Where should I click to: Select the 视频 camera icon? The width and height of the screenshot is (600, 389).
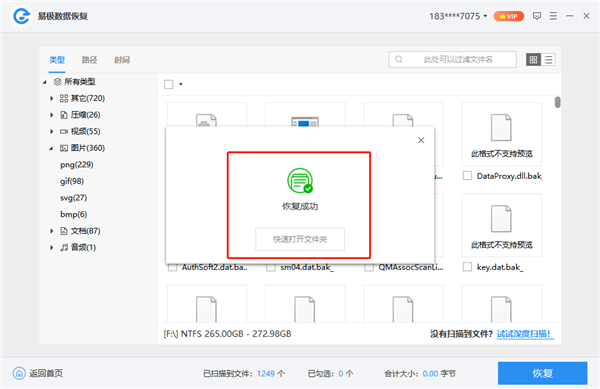[64, 131]
